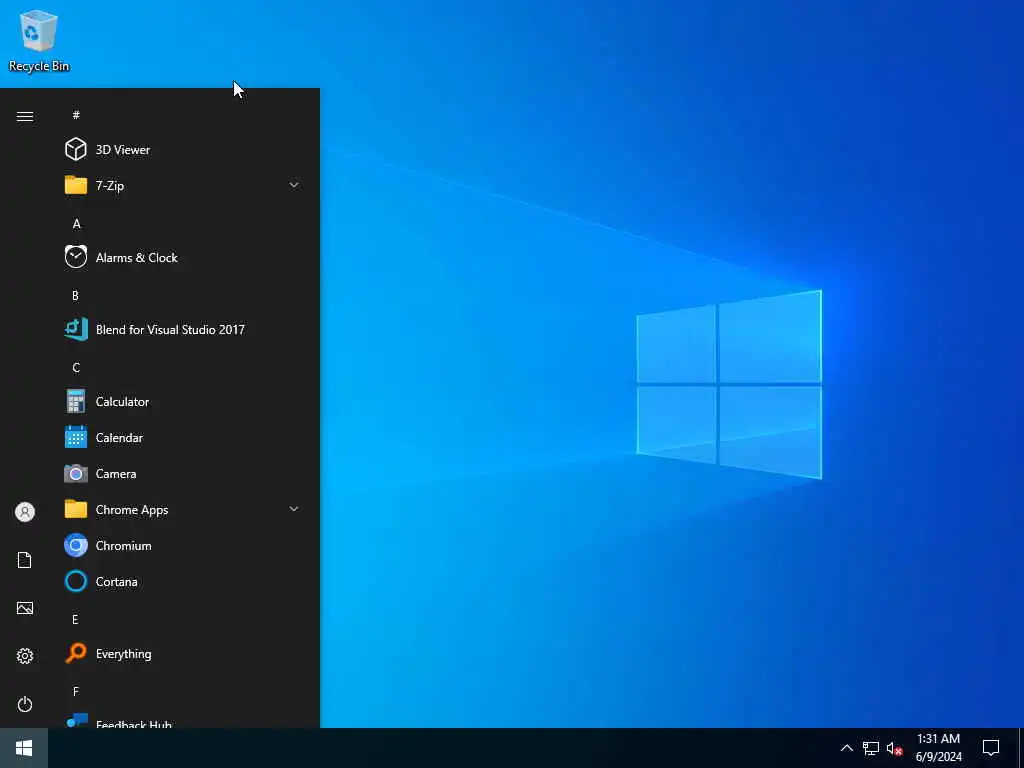Launch the Calculator app
Viewport: 1024px width, 768px height.
click(x=182, y=402)
